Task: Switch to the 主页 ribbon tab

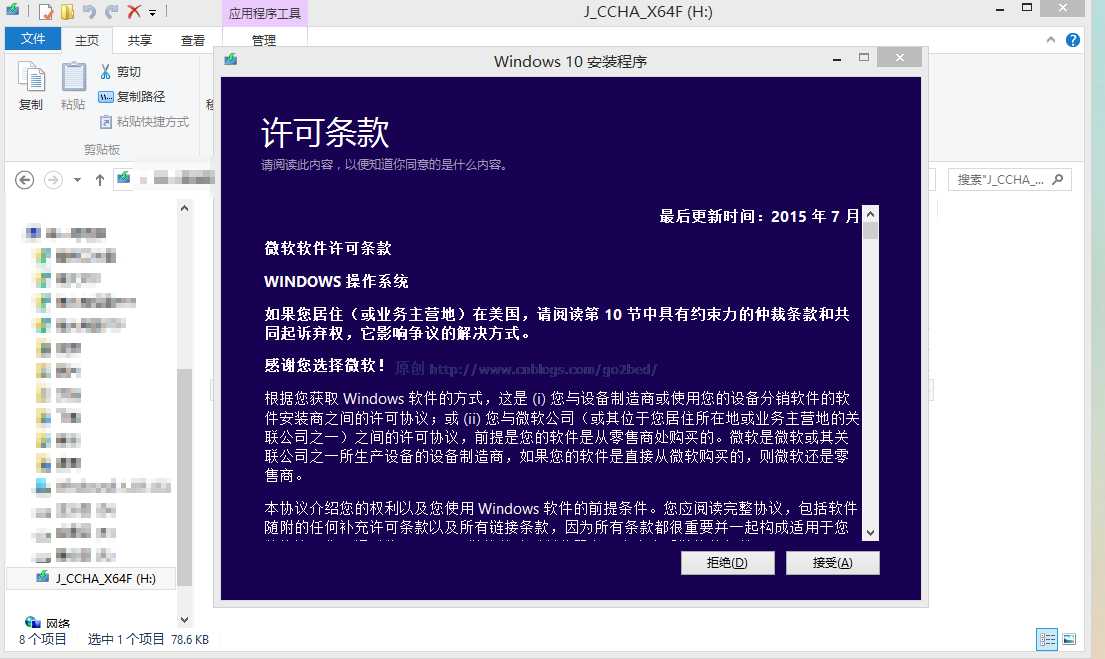Action: (x=87, y=40)
